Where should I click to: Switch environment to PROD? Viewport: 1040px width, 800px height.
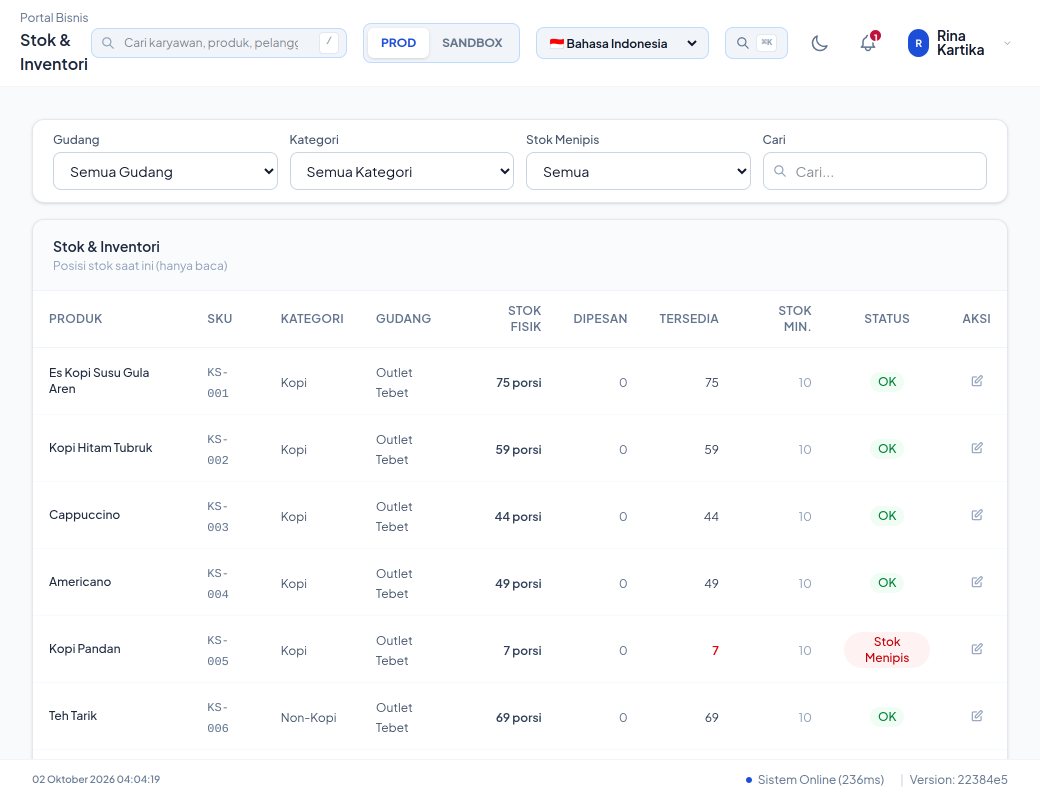pos(398,43)
